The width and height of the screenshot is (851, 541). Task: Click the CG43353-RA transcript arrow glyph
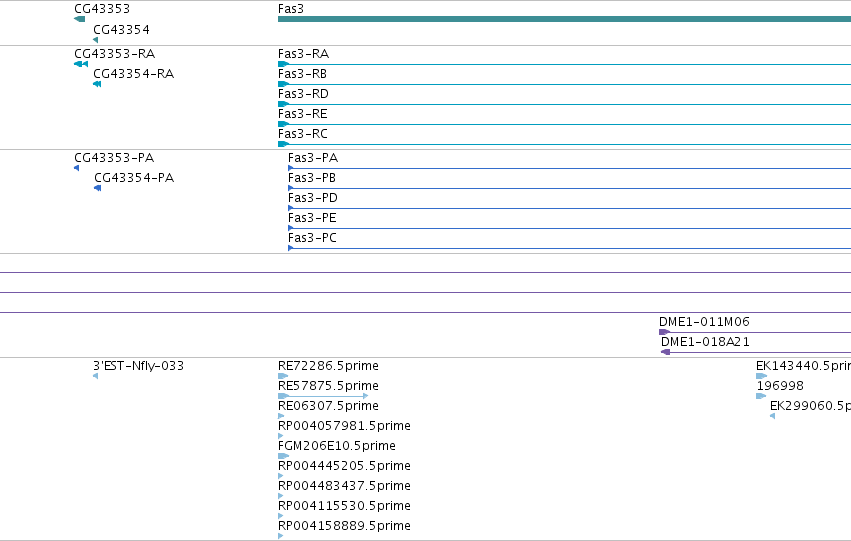[x=81, y=64]
